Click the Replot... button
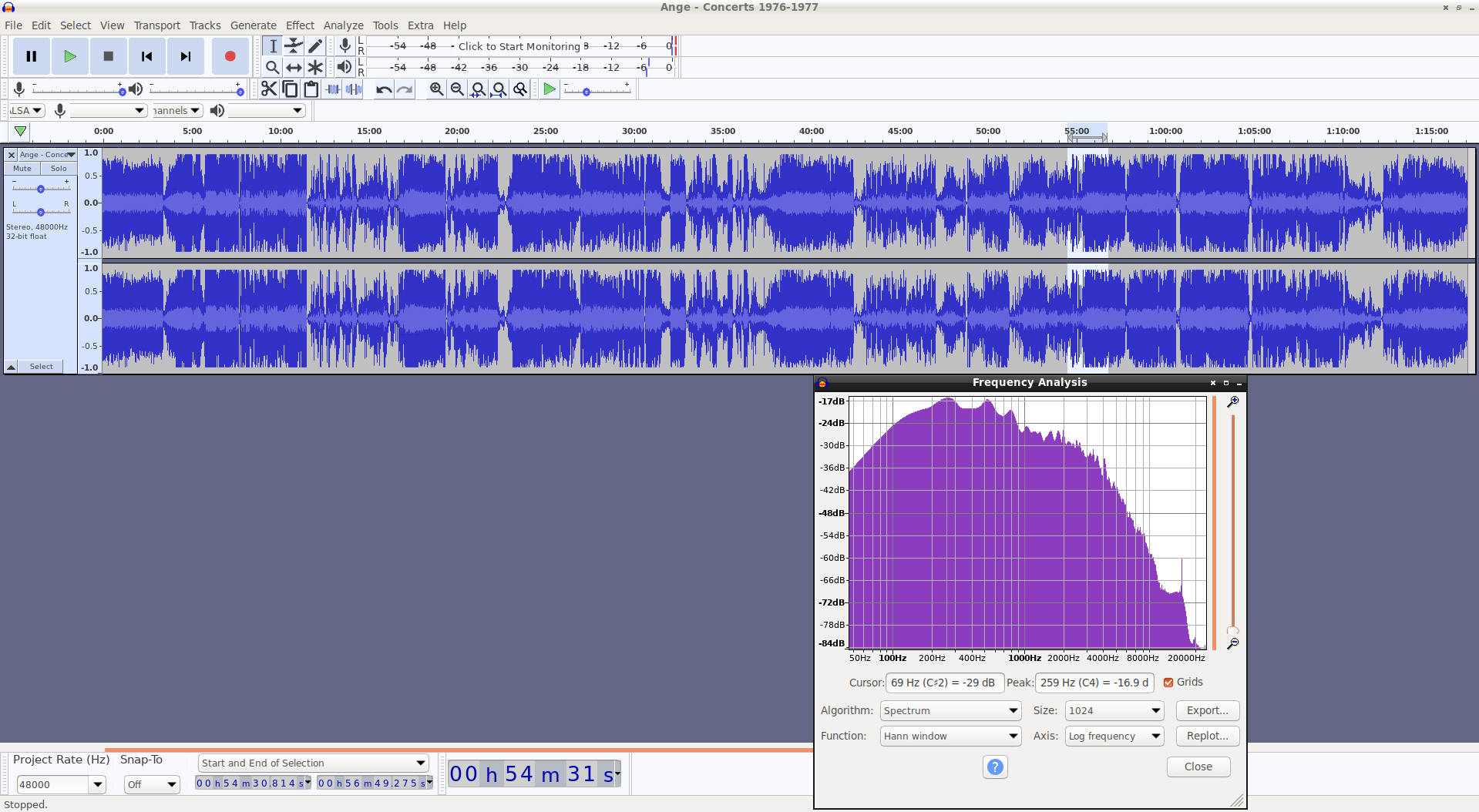 pos(1207,737)
